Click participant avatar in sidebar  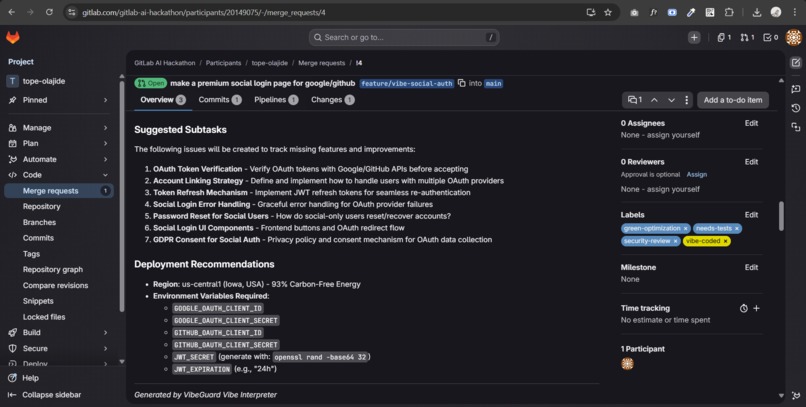click(x=627, y=364)
